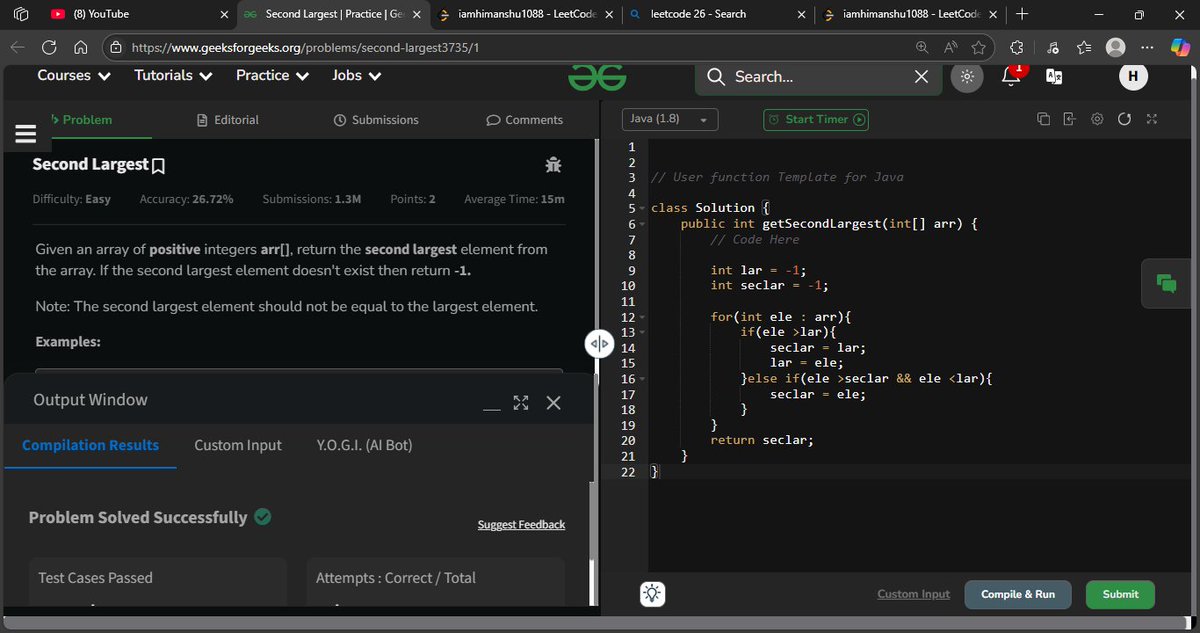This screenshot has height=633, width=1200.
Task: Refresh the browser page
Action: [50, 47]
